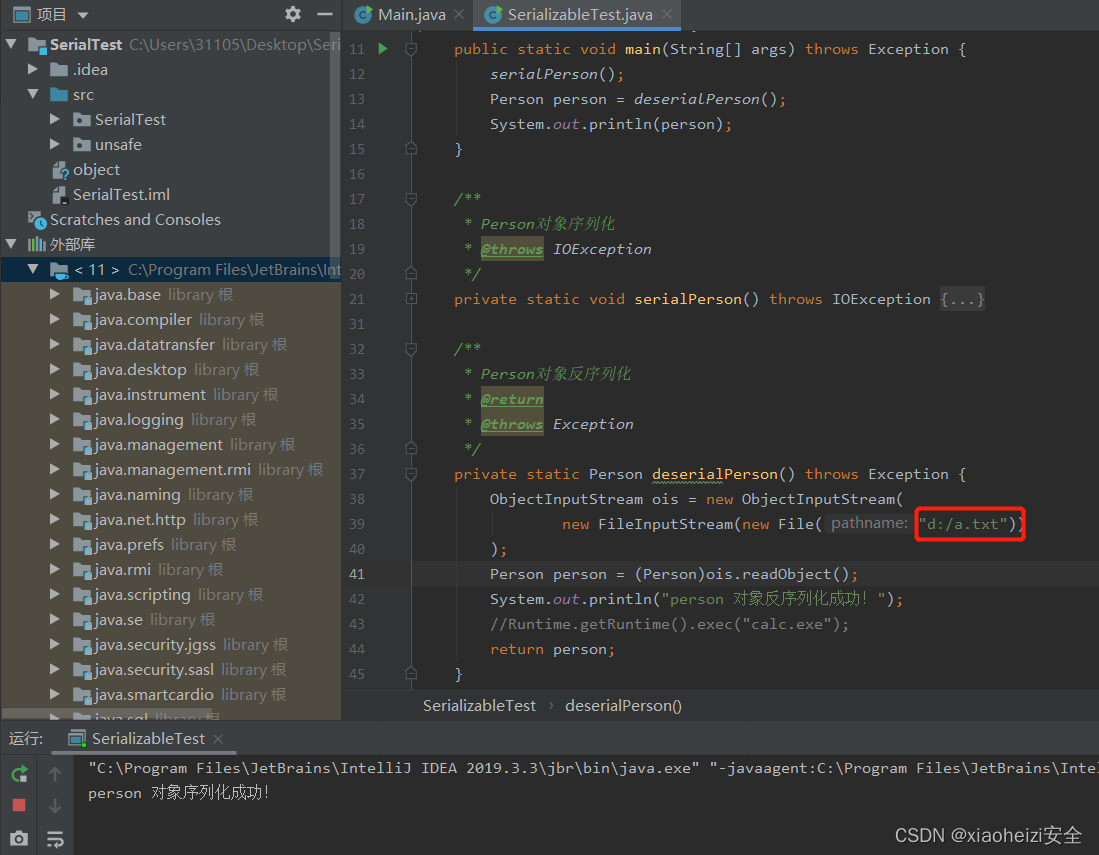Close the SerializableTest run tab
Viewport: 1099px width, 855px height.
[x=218, y=739]
